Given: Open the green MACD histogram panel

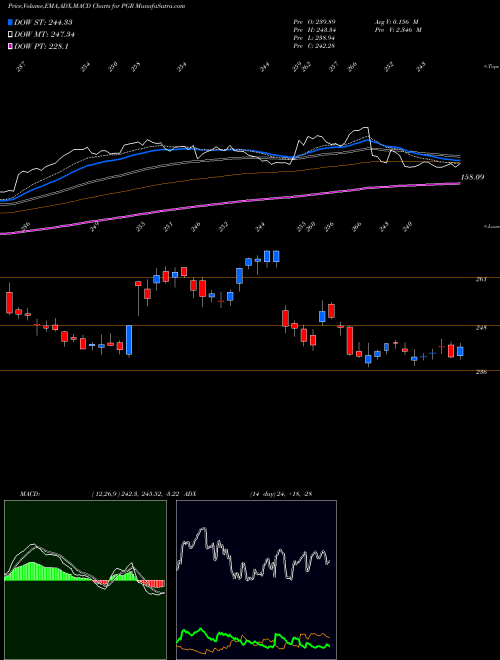Looking at the screenshot, I should (85, 580).
